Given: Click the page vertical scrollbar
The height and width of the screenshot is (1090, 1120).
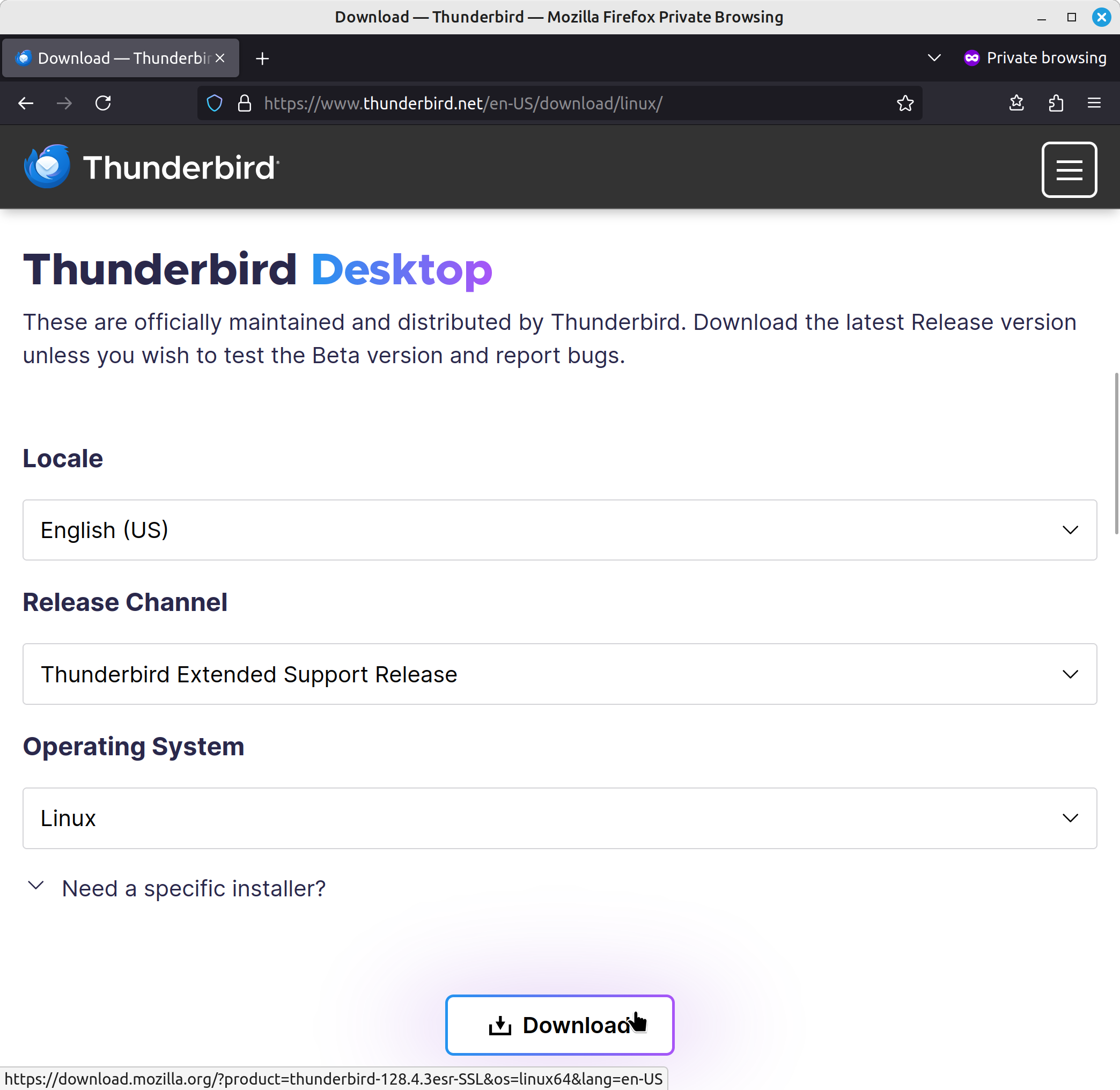Looking at the screenshot, I should [x=1116, y=453].
